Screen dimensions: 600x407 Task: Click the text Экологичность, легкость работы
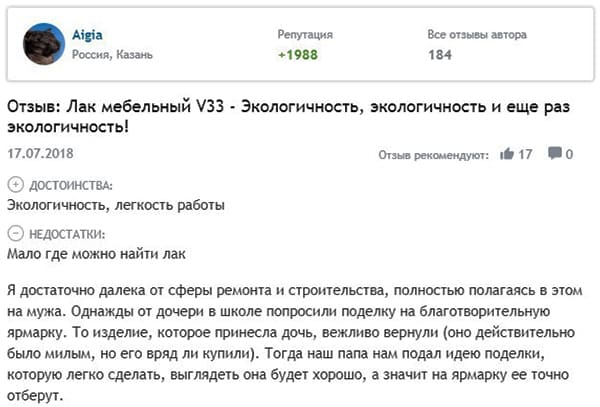[x=115, y=206]
